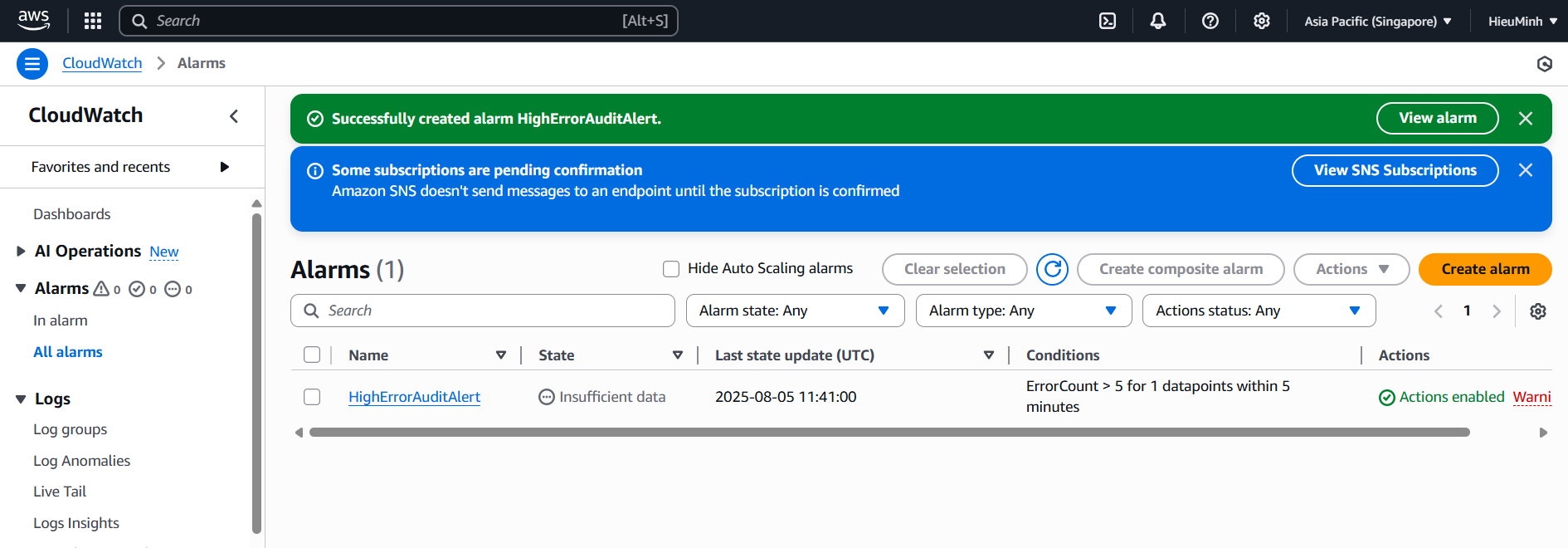Go to the next page of alarms
Image resolution: width=1568 pixels, height=548 pixels.
pos(1497,311)
